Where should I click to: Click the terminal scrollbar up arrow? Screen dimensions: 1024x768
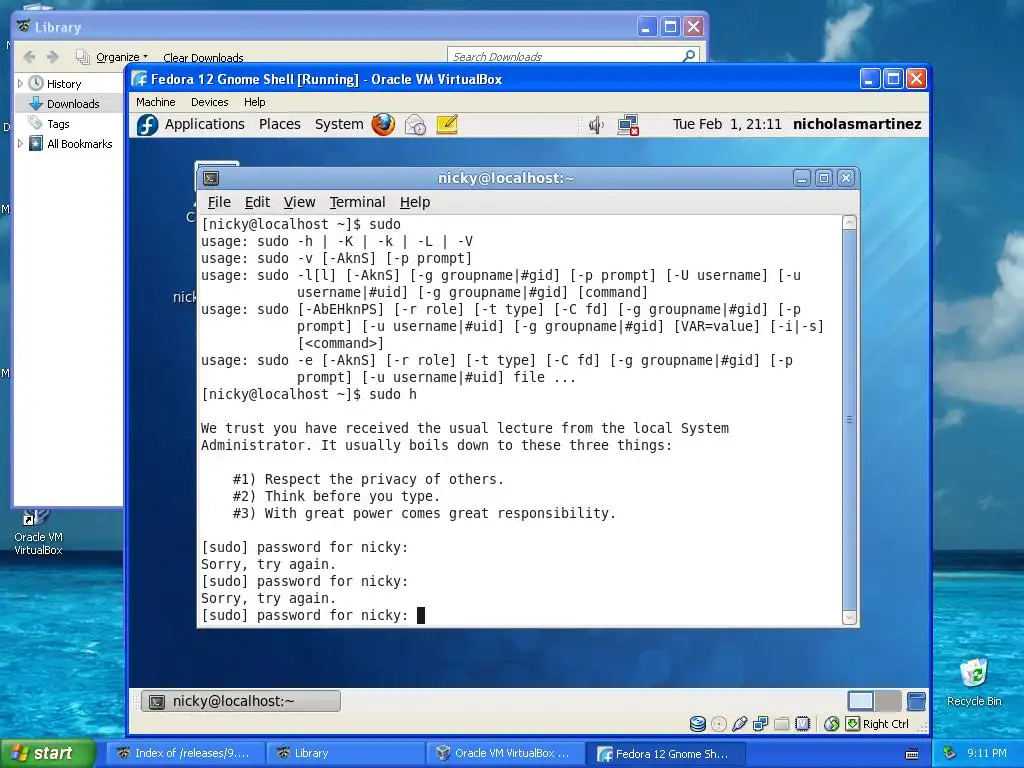pos(850,223)
